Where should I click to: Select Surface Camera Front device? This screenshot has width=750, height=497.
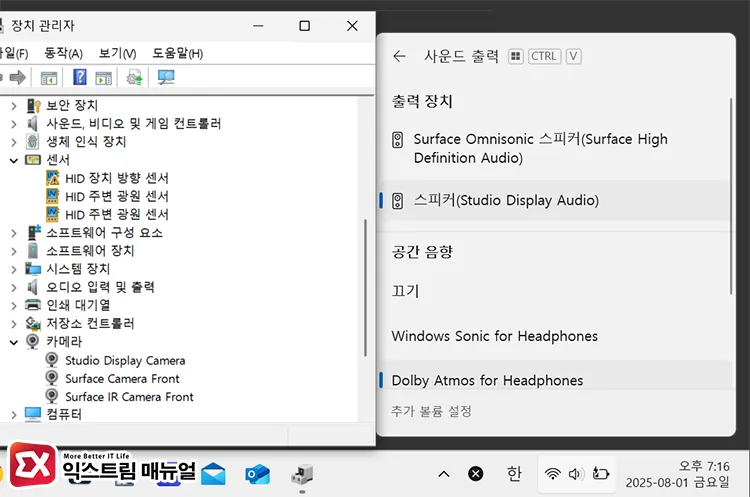(122, 378)
